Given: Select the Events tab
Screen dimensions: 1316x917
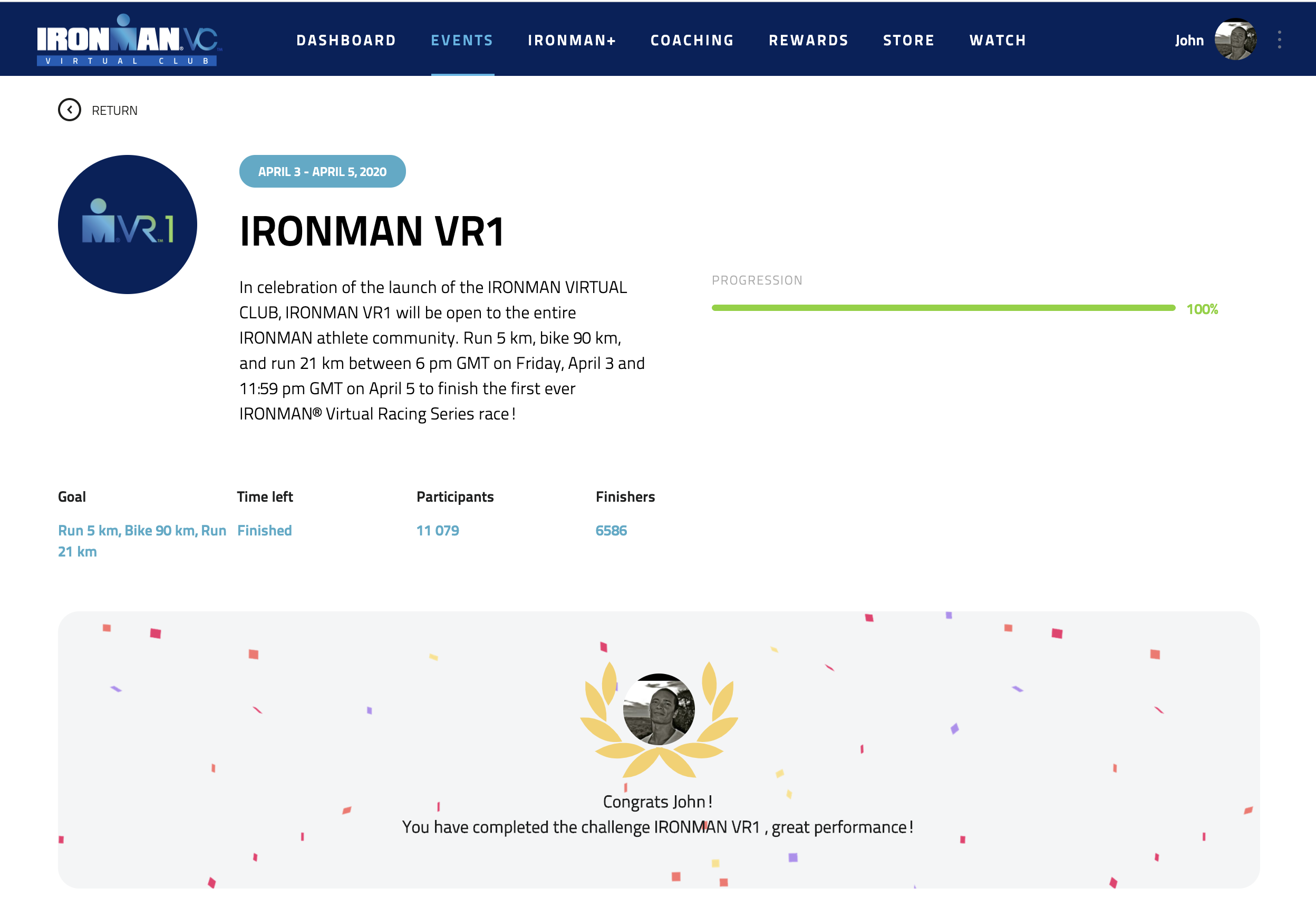Looking at the screenshot, I should tap(462, 40).
